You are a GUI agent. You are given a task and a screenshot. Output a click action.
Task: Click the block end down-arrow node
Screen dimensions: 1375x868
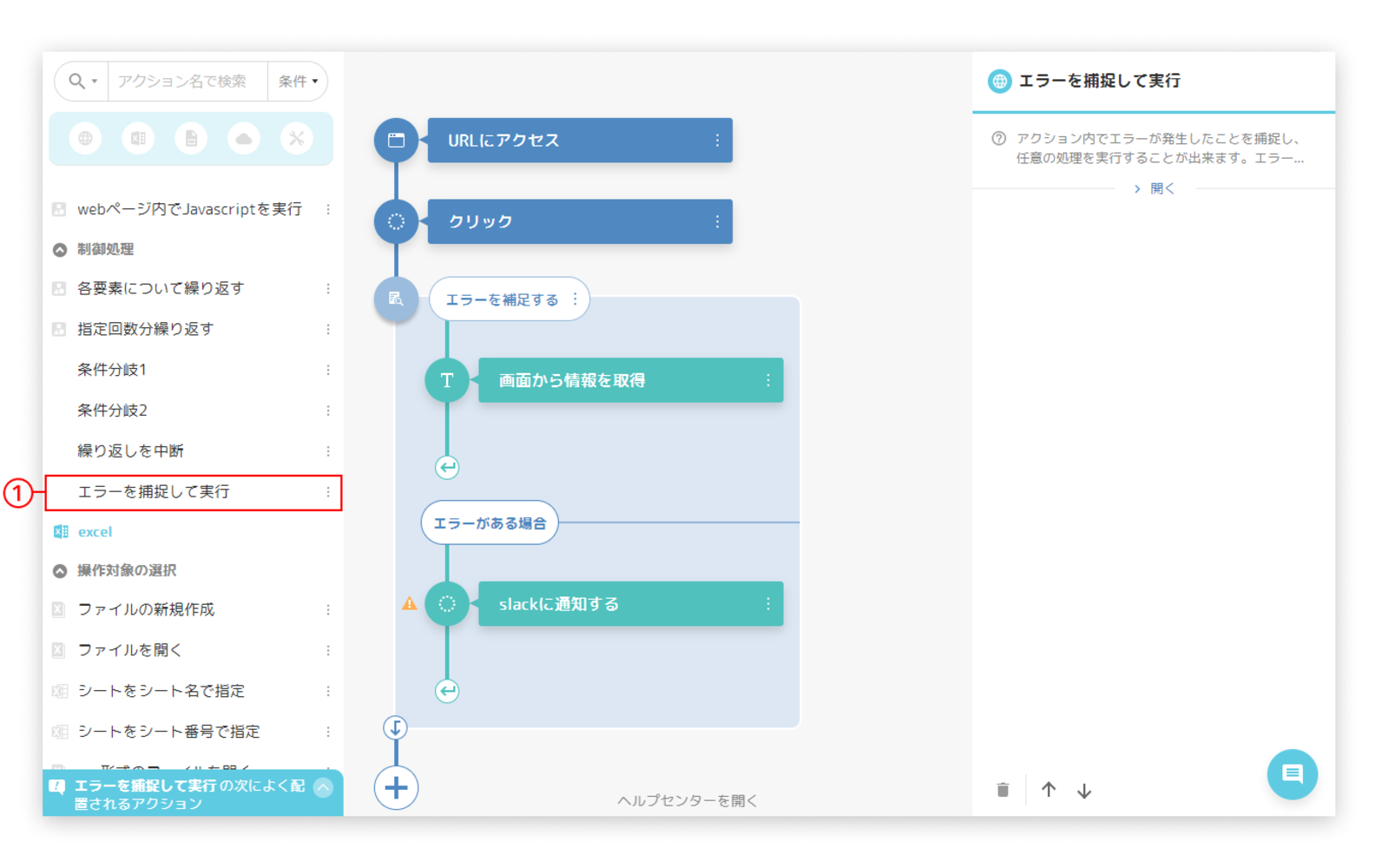396,728
